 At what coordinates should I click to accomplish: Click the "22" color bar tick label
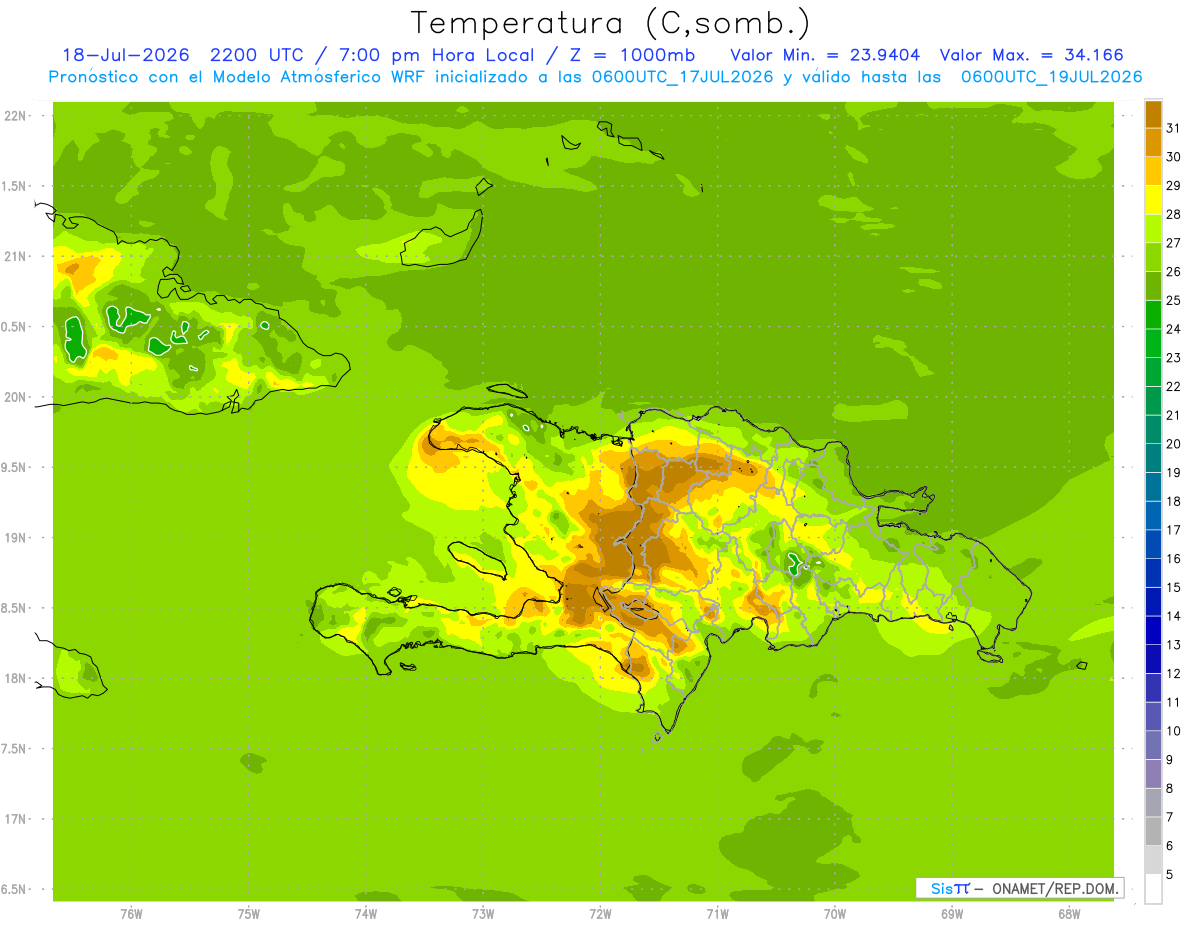click(x=1173, y=386)
